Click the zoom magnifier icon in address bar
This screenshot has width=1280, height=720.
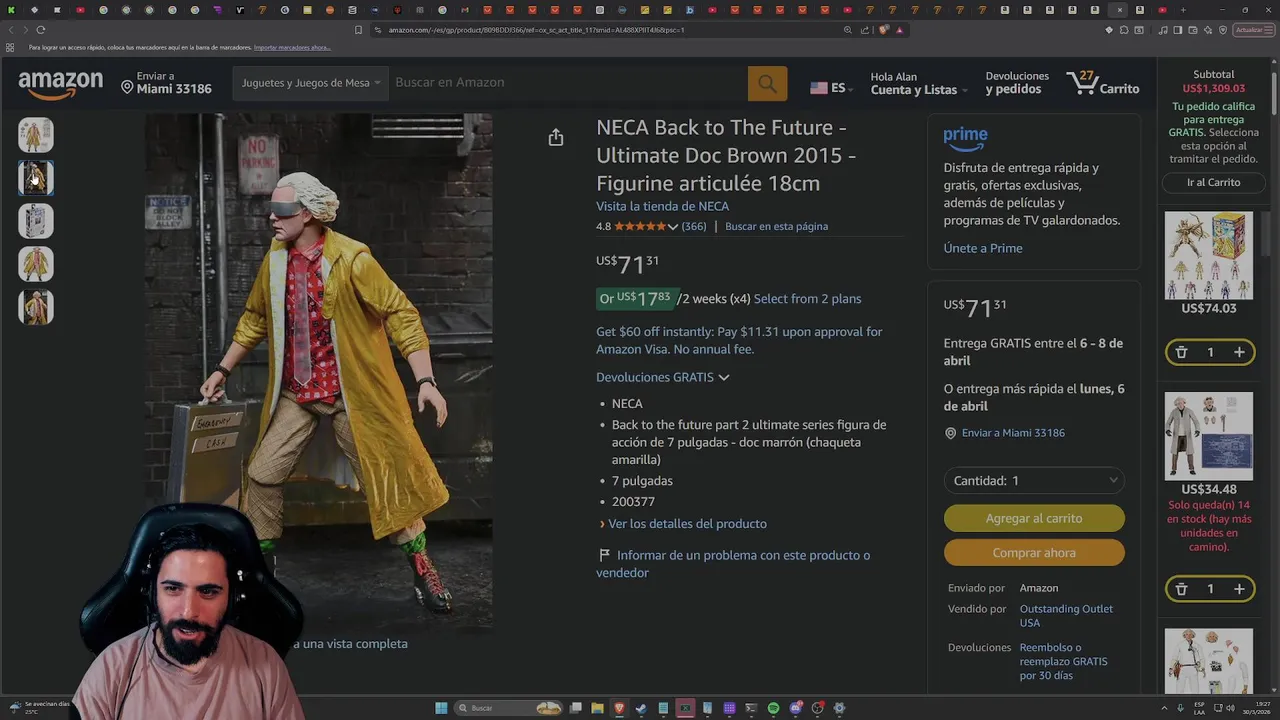pos(848,30)
